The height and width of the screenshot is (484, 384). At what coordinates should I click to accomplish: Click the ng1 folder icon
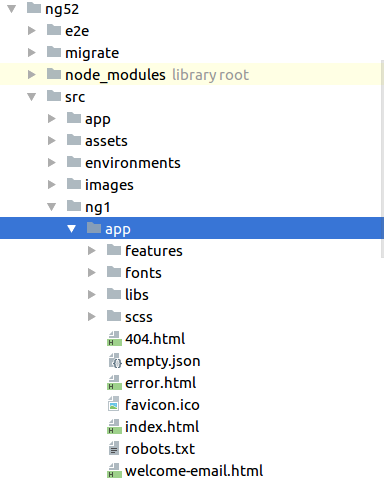pos(74,206)
